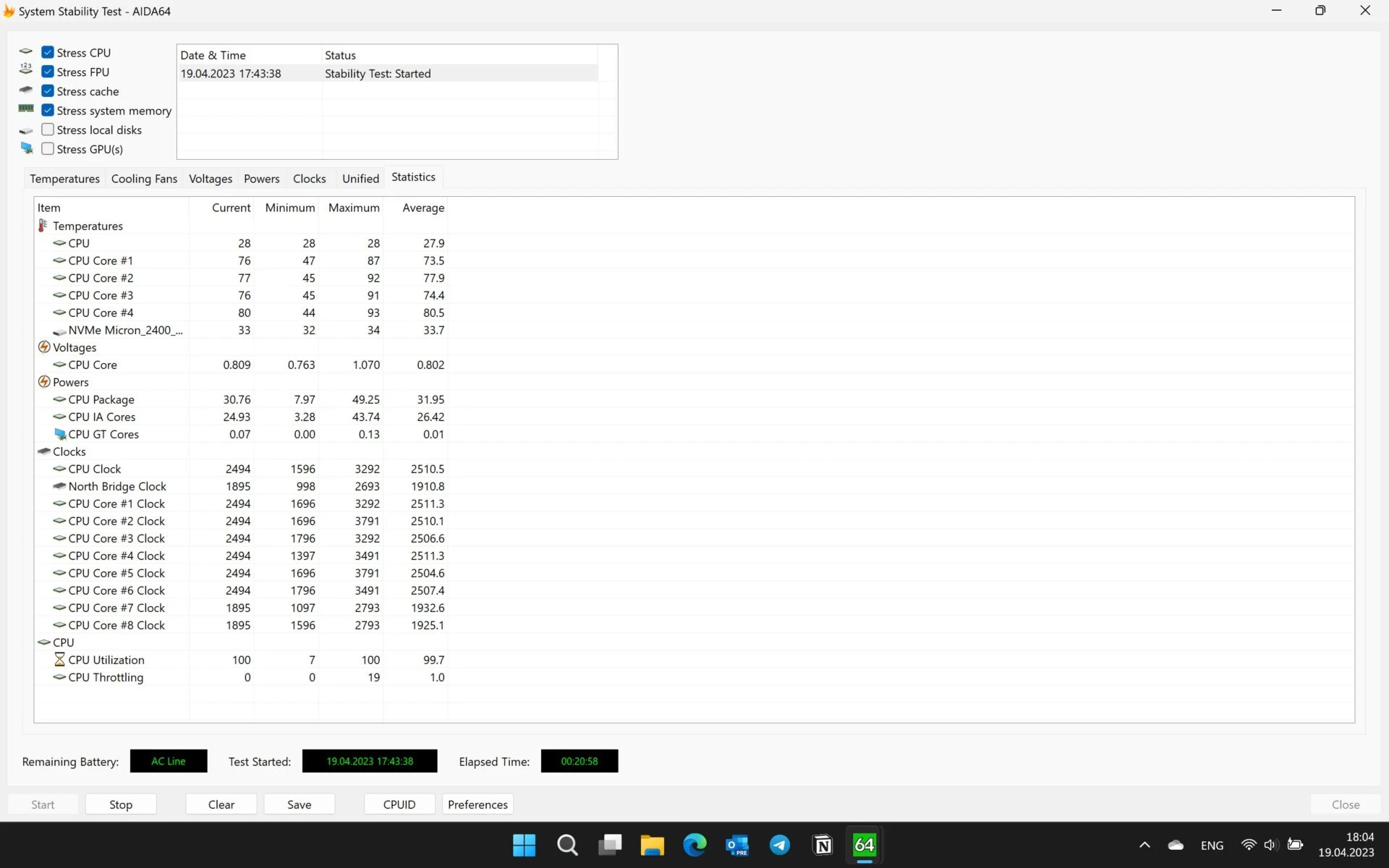Launch Microsoft Edge from taskbar

click(x=694, y=845)
